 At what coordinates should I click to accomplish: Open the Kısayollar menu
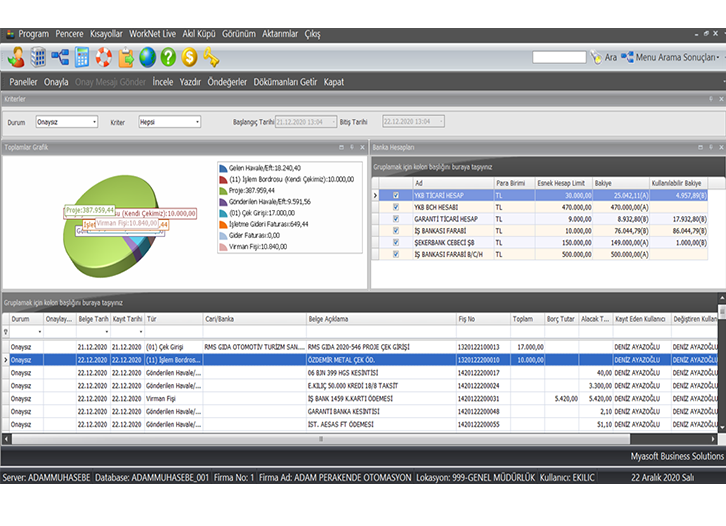pos(106,34)
